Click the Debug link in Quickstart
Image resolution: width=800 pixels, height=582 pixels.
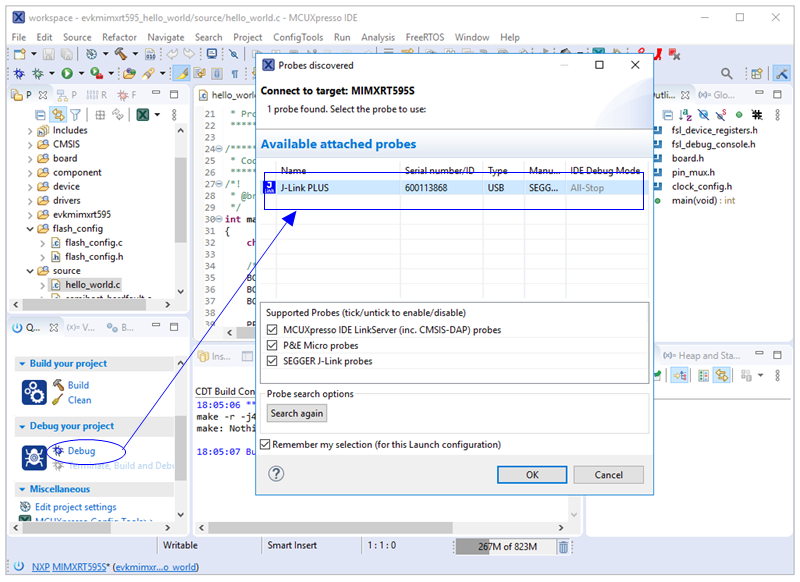click(81, 451)
